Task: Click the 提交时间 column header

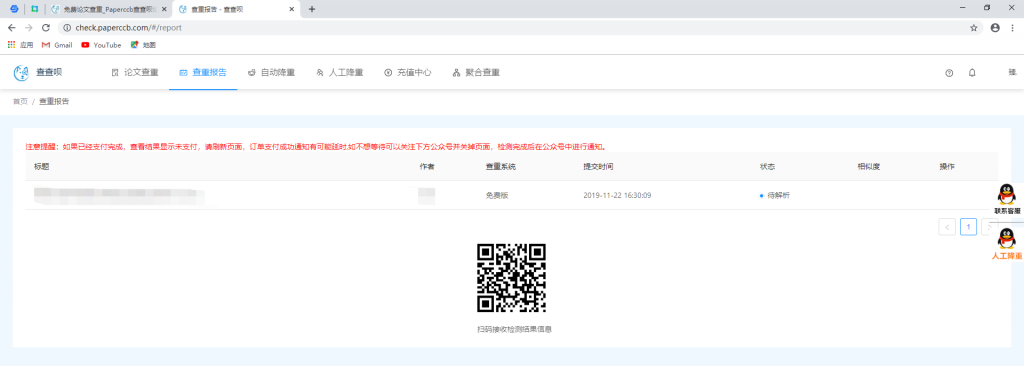Action: [x=598, y=167]
